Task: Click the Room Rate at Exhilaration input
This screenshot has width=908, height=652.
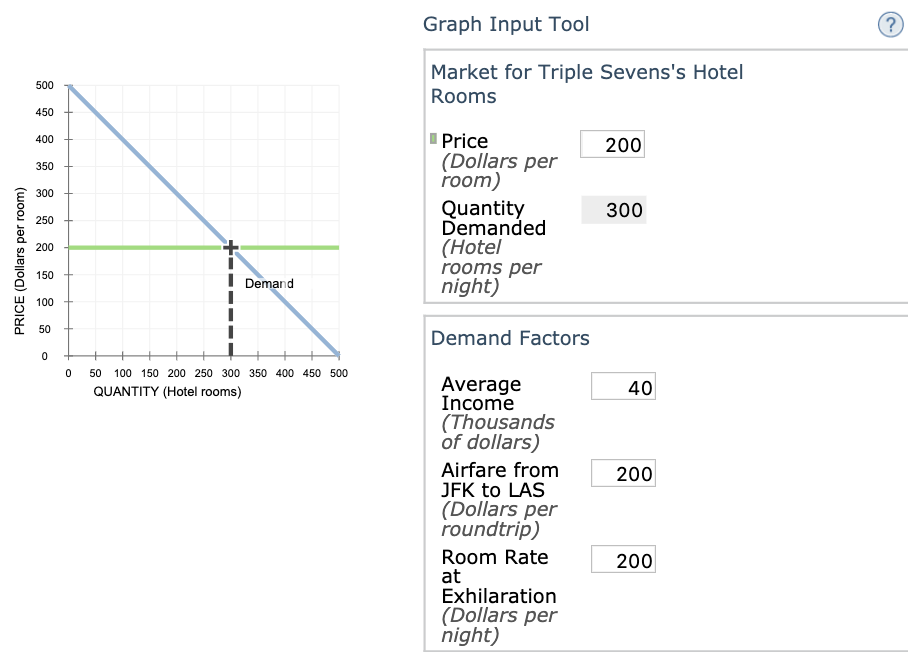Action: click(x=623, y=559)
